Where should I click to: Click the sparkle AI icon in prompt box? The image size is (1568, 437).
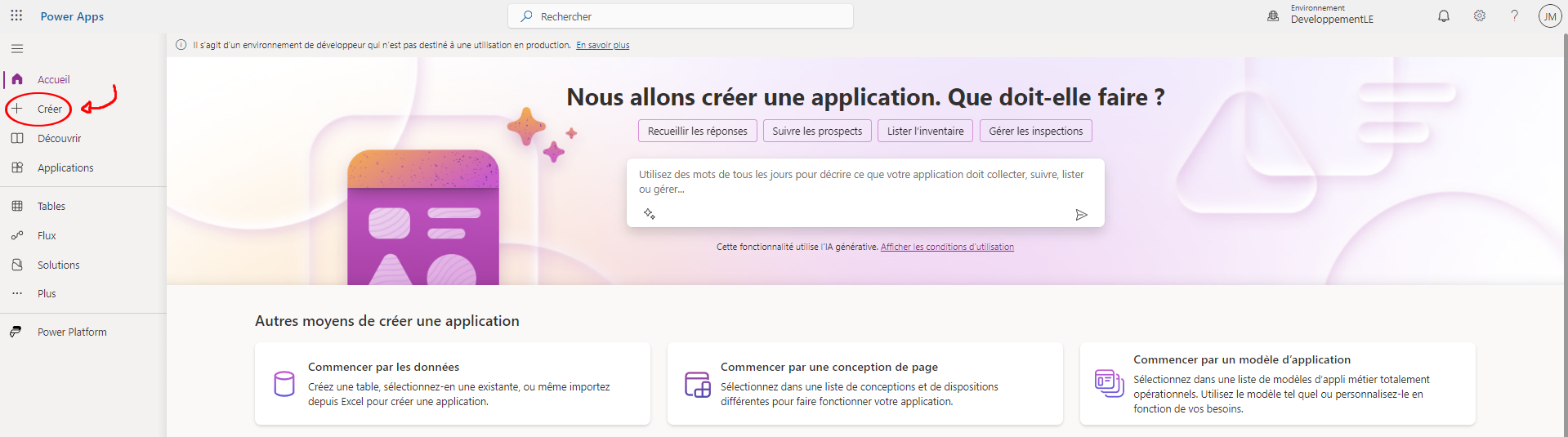click(x=650, y=214)
